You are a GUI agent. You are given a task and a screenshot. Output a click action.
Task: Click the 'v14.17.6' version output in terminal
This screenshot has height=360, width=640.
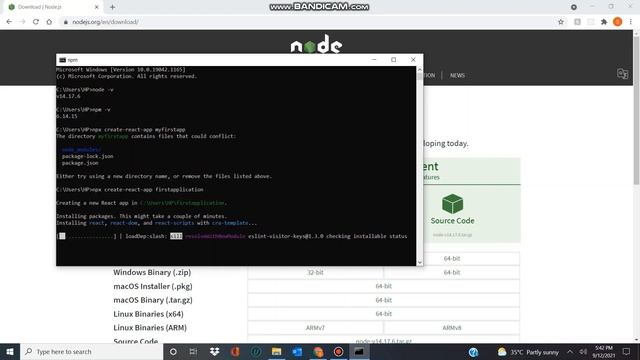point(68,96)
